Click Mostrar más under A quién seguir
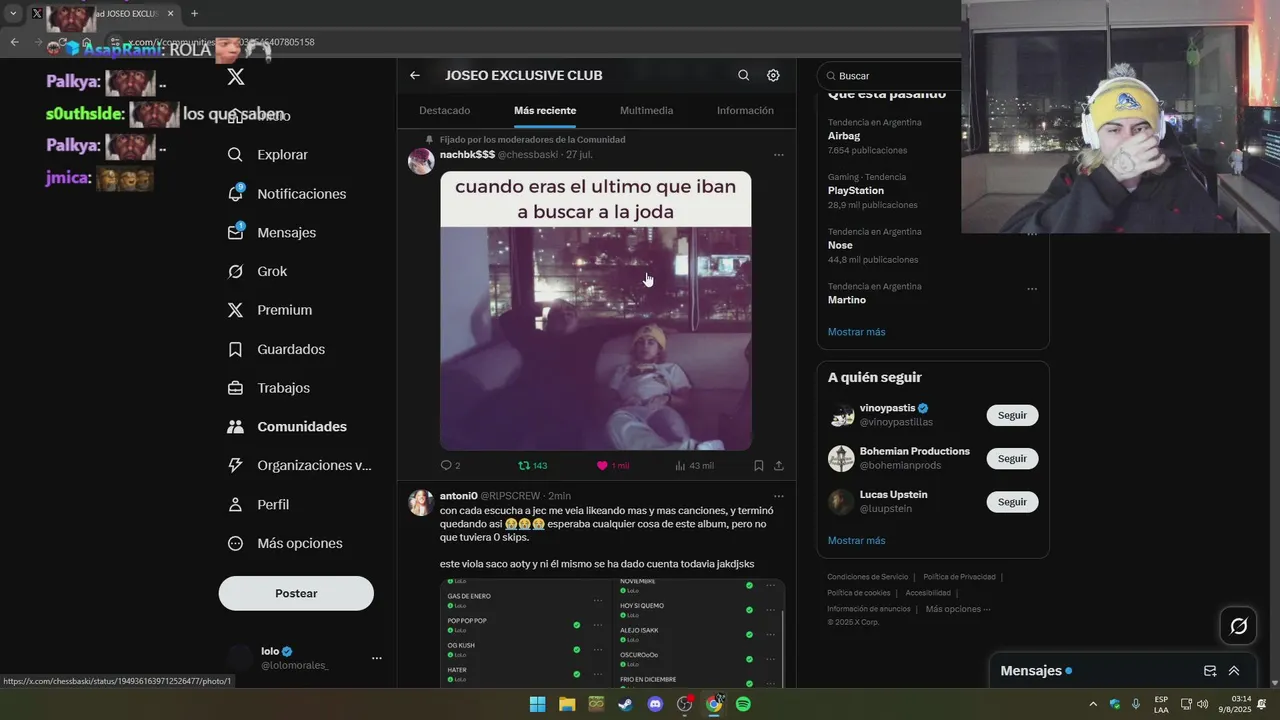This screenshot has width=1280, height=720. tap(856, 541)
